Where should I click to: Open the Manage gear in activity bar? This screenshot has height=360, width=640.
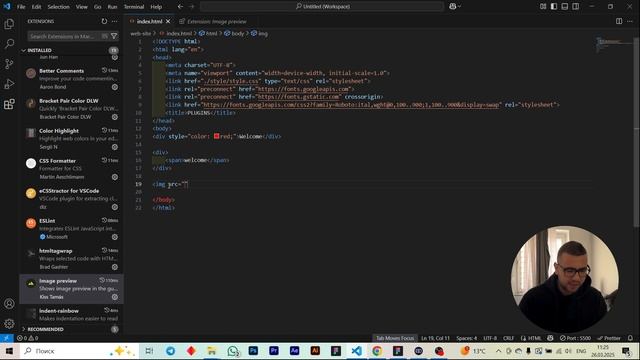[9, 324]
